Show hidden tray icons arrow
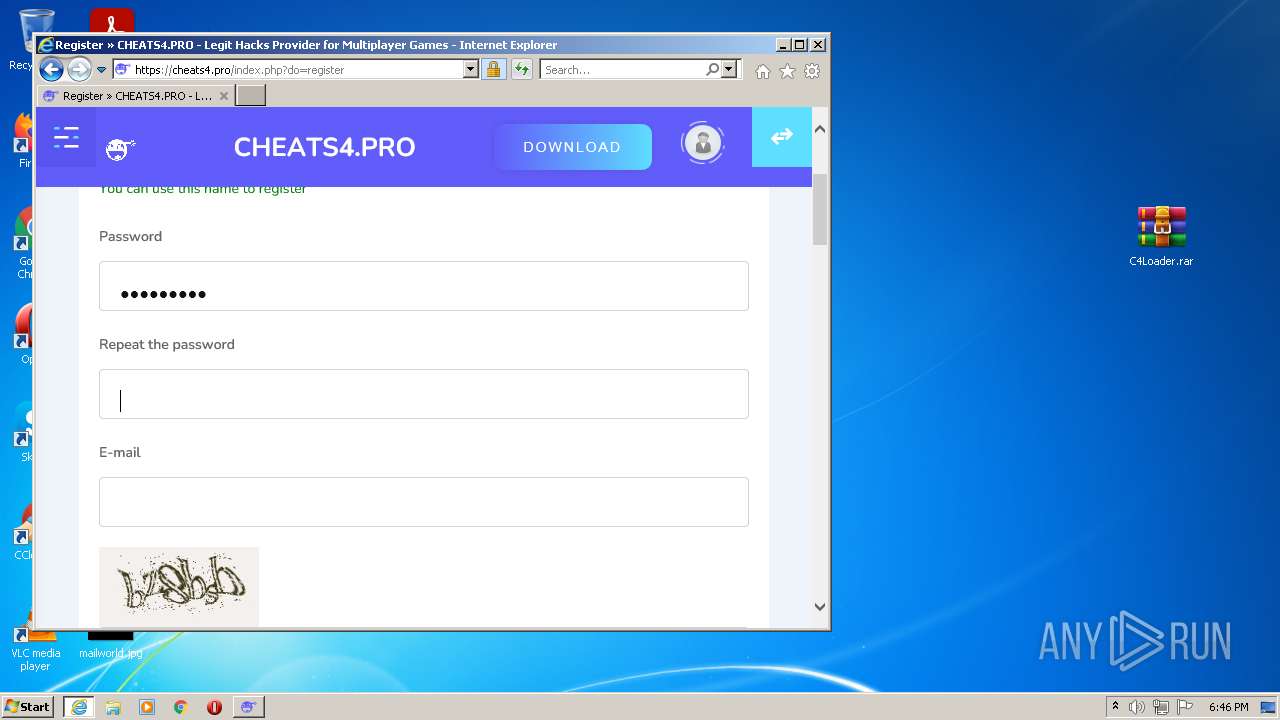Viewport: 1280px width, 720px height. pyautogui.click(x=1115, y=707)
